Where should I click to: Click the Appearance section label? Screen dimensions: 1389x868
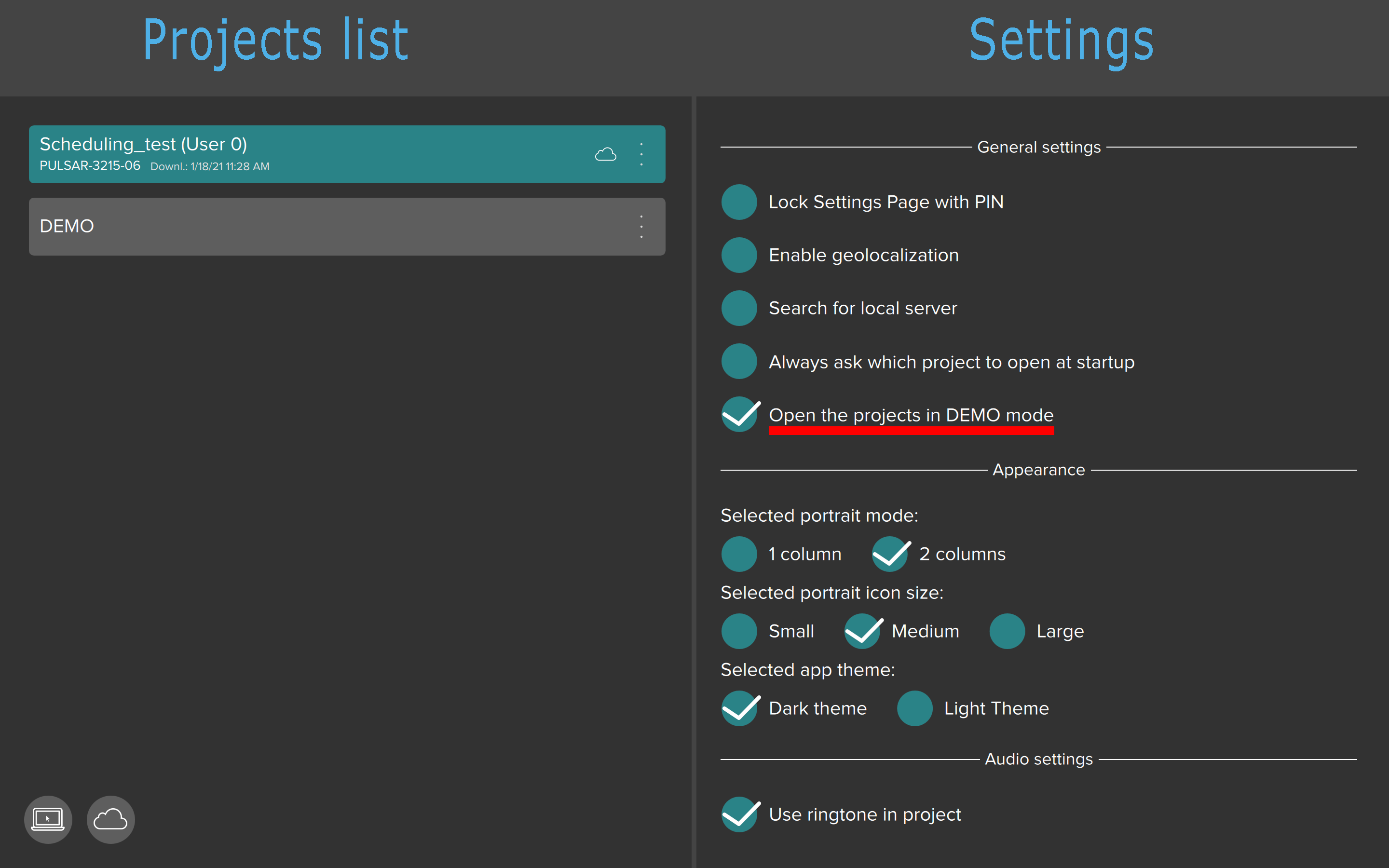(1039, 470)
